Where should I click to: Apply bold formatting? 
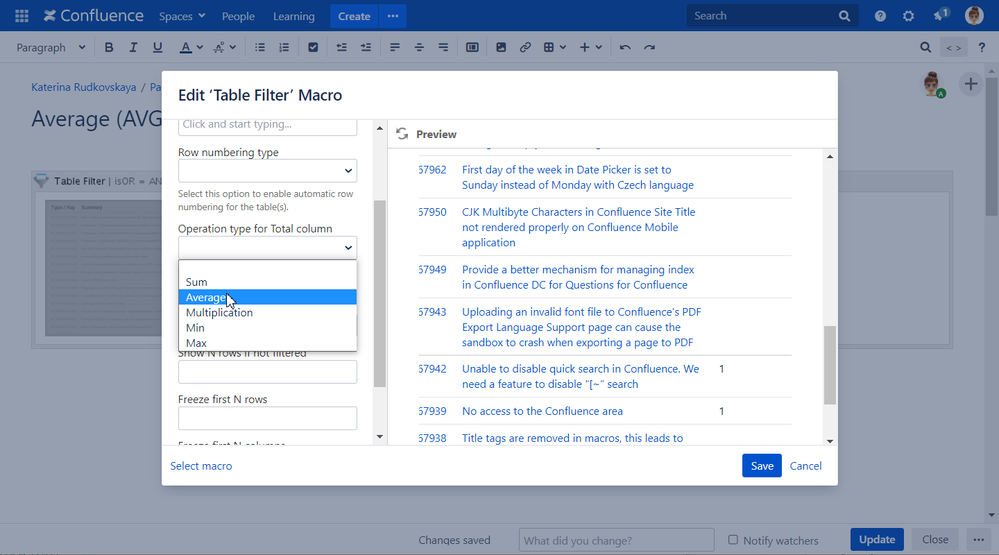pos(109,47)
